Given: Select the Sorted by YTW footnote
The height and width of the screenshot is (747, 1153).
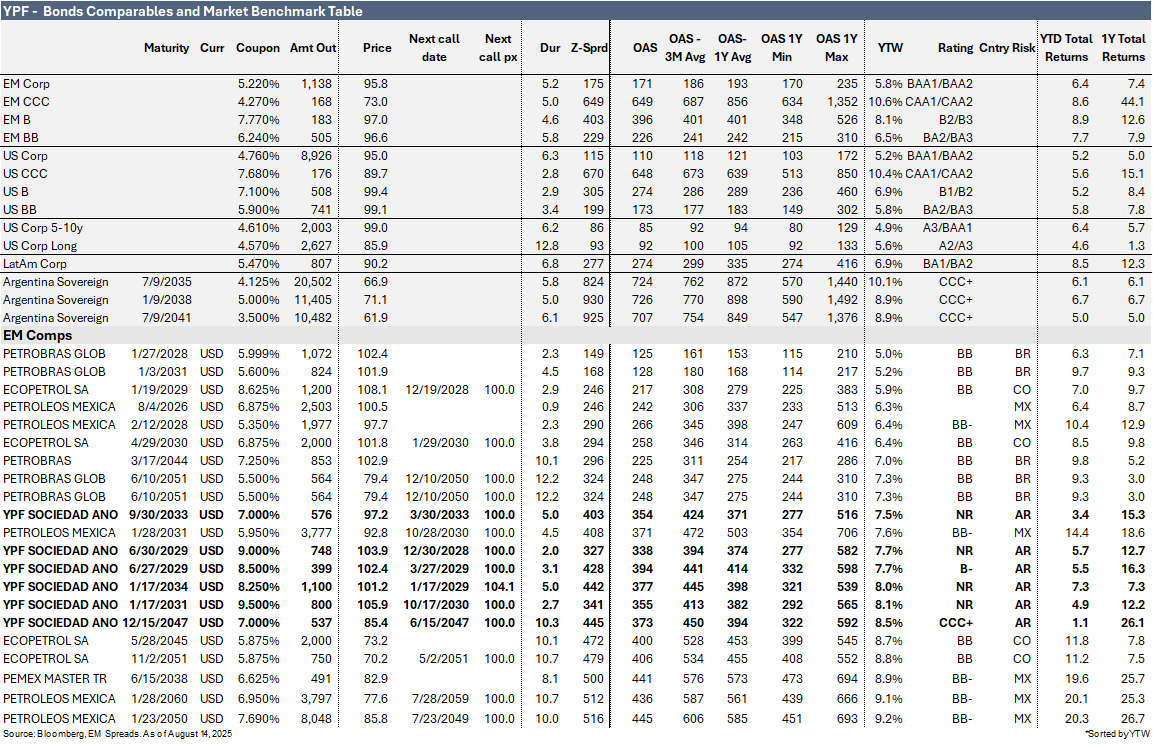Looking at the screenshot, I should [1117, 734].
